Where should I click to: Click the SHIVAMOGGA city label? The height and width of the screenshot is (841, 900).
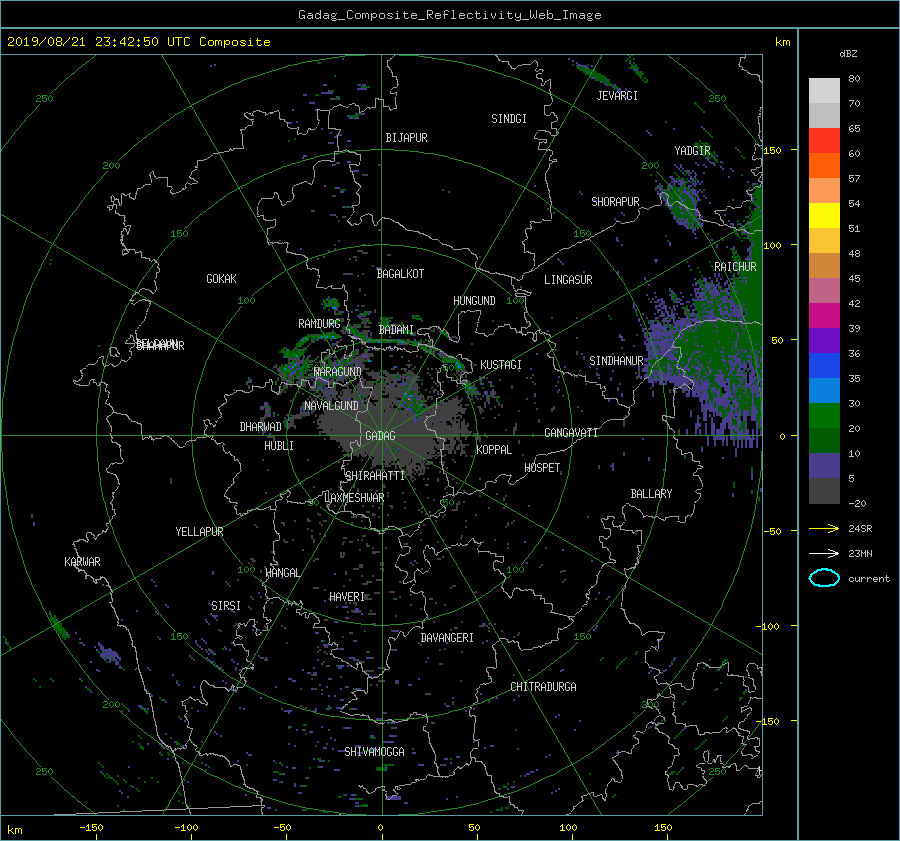tap(374, 752)
